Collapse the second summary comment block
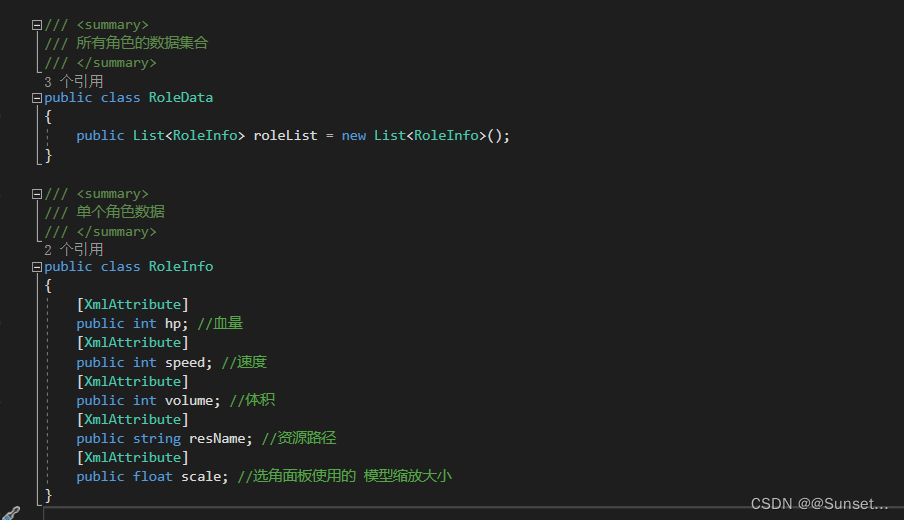 click(x=37, y=194)
